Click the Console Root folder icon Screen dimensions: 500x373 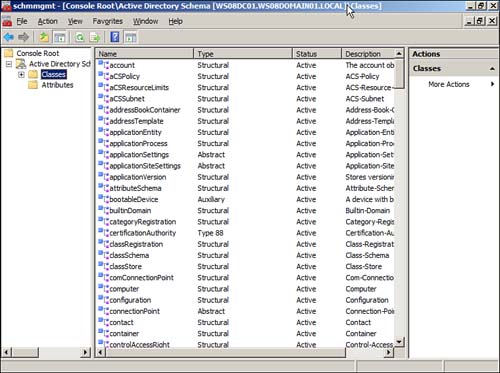[9, 53]
